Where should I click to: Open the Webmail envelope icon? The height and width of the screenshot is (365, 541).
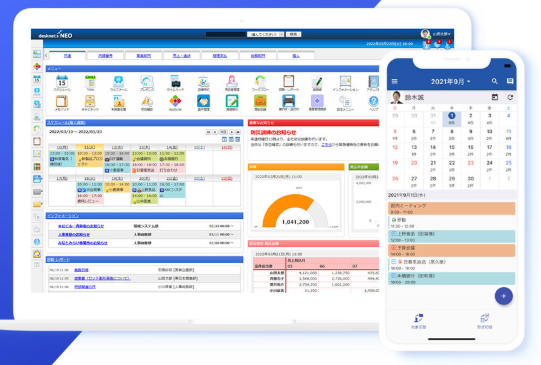118,82
